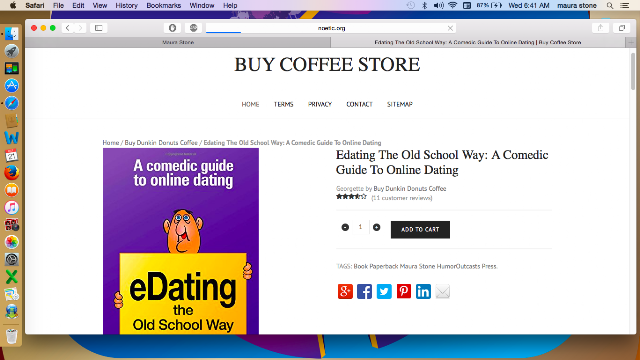Open iTunes from the Dock

click(12, 207)
